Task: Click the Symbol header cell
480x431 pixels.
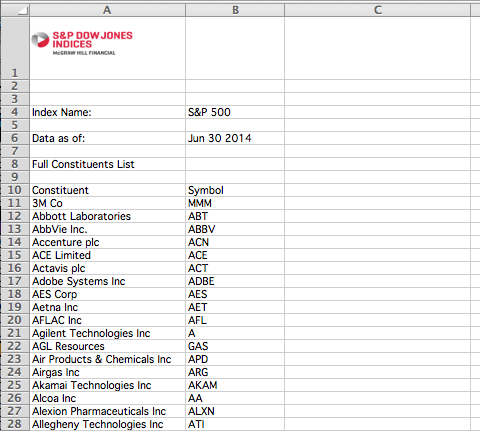Action: pyautogui.click(x=235, y=190)
